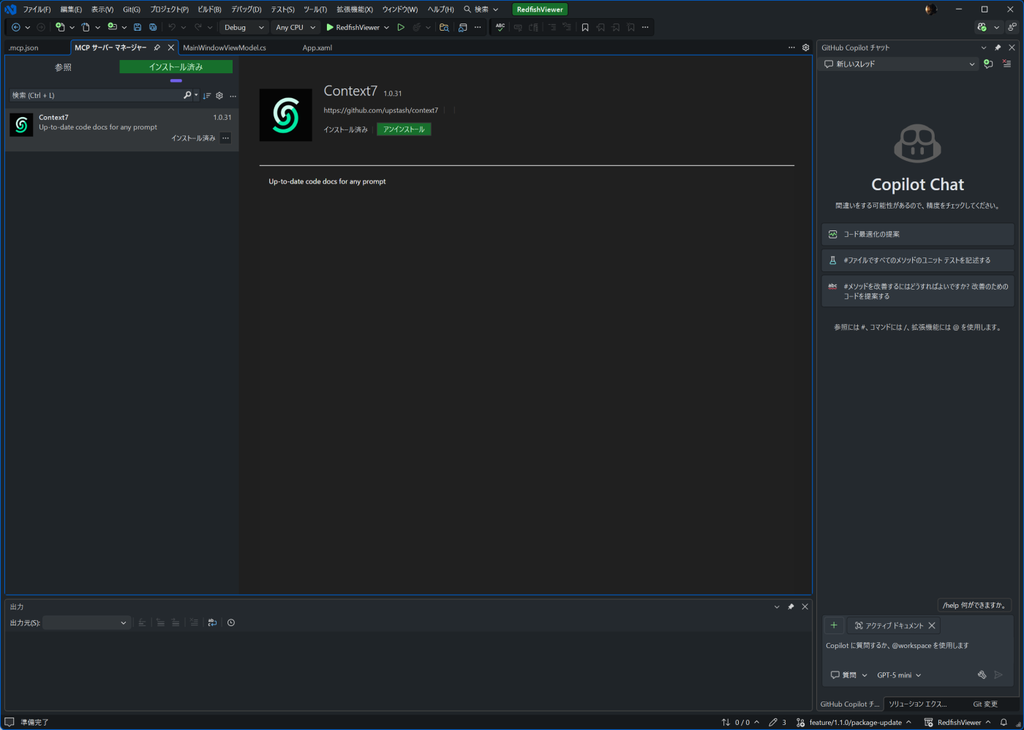Viewport: 1024px width, 730px height.
Task: Click icon right of new thread icon
Action: point(1006,64)
